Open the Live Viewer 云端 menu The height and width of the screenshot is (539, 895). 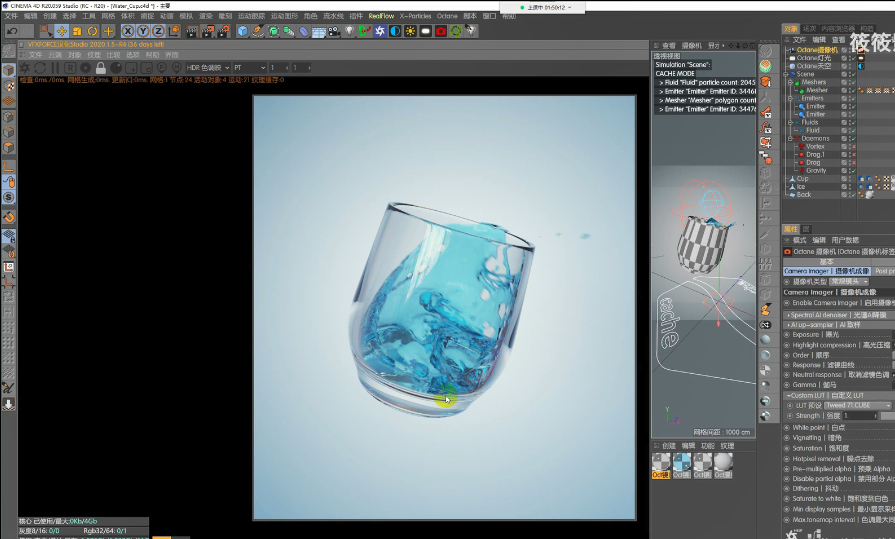pyautogui.click(x=55, y=55)
